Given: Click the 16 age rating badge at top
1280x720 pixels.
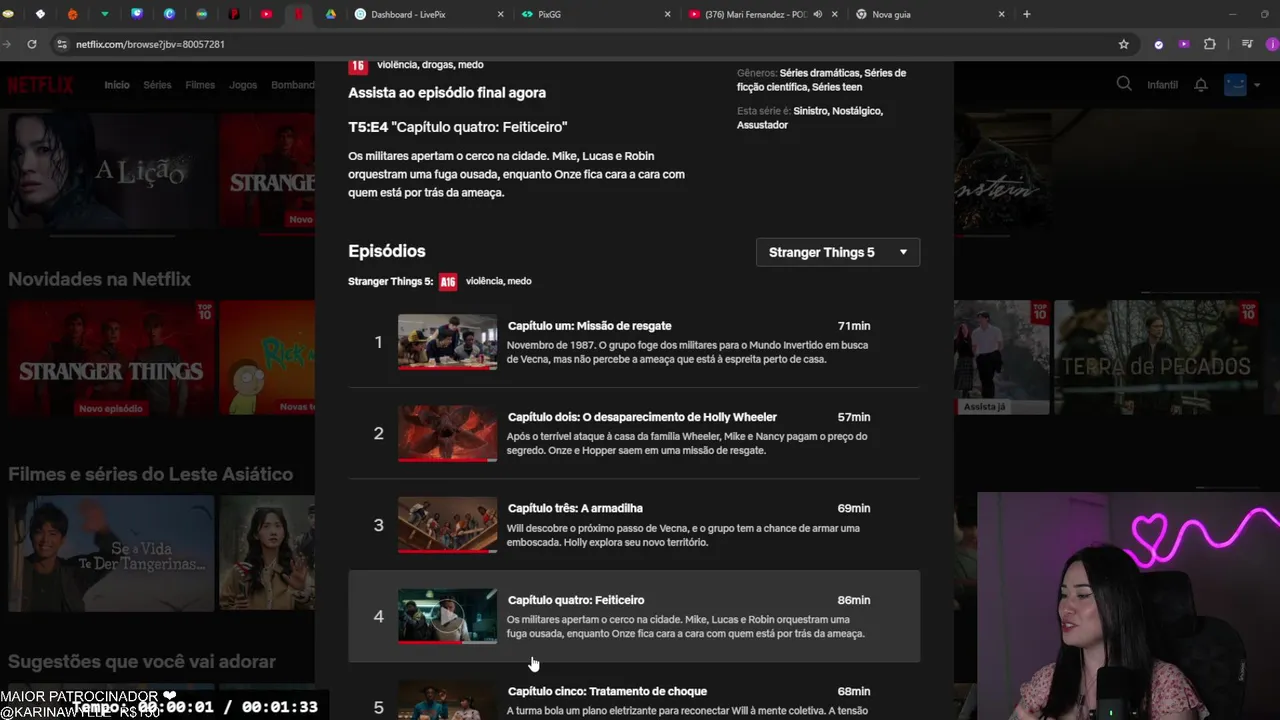Looking at the screenshot, I should [x=357, y=66].
